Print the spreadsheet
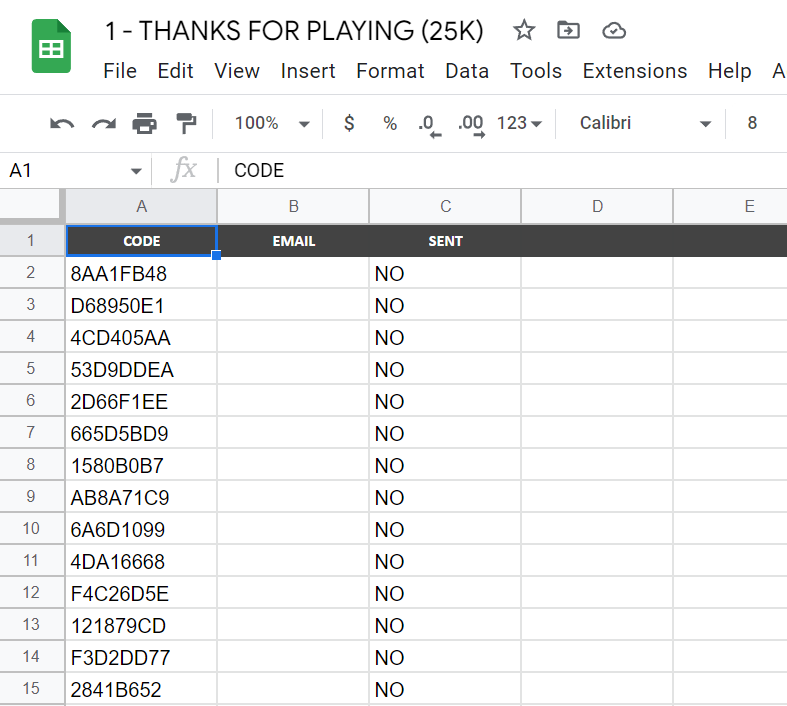This screenshot has width=787, height=706. 145,123
